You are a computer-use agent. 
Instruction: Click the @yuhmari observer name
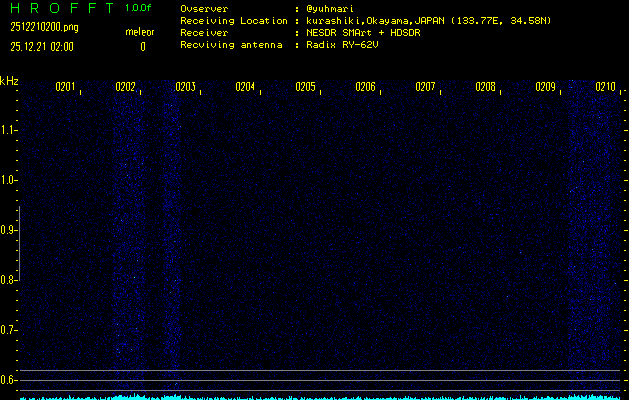tap(331, 9)
